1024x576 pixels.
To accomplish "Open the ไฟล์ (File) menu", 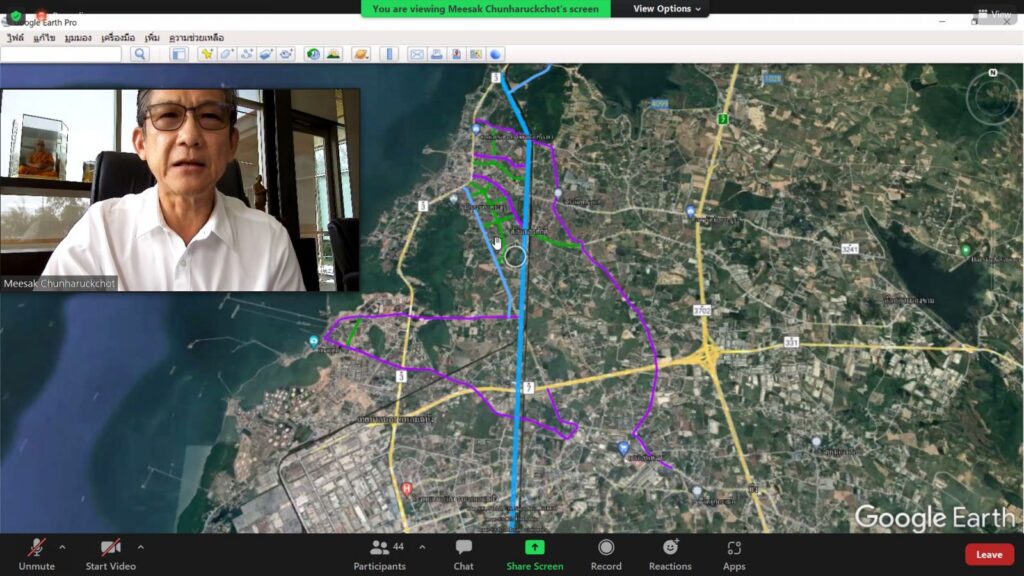I will (x=15, y=37).
